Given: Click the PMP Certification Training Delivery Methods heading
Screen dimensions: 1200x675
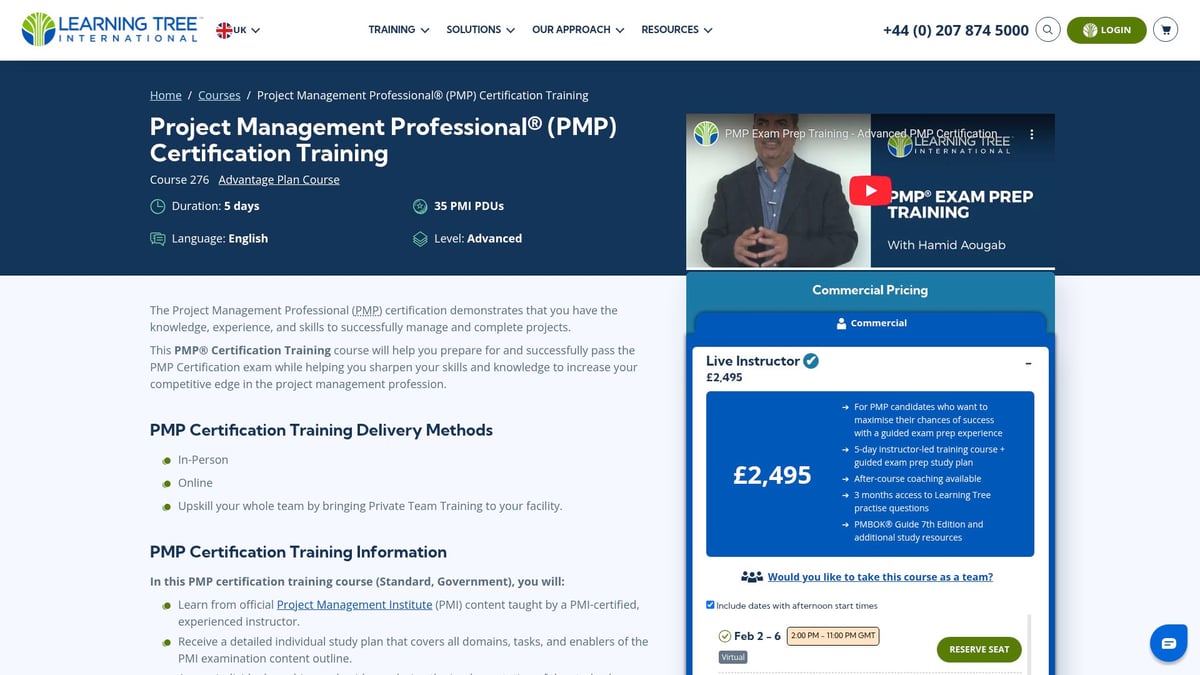Looking at the screenshot, I should 321,430.
